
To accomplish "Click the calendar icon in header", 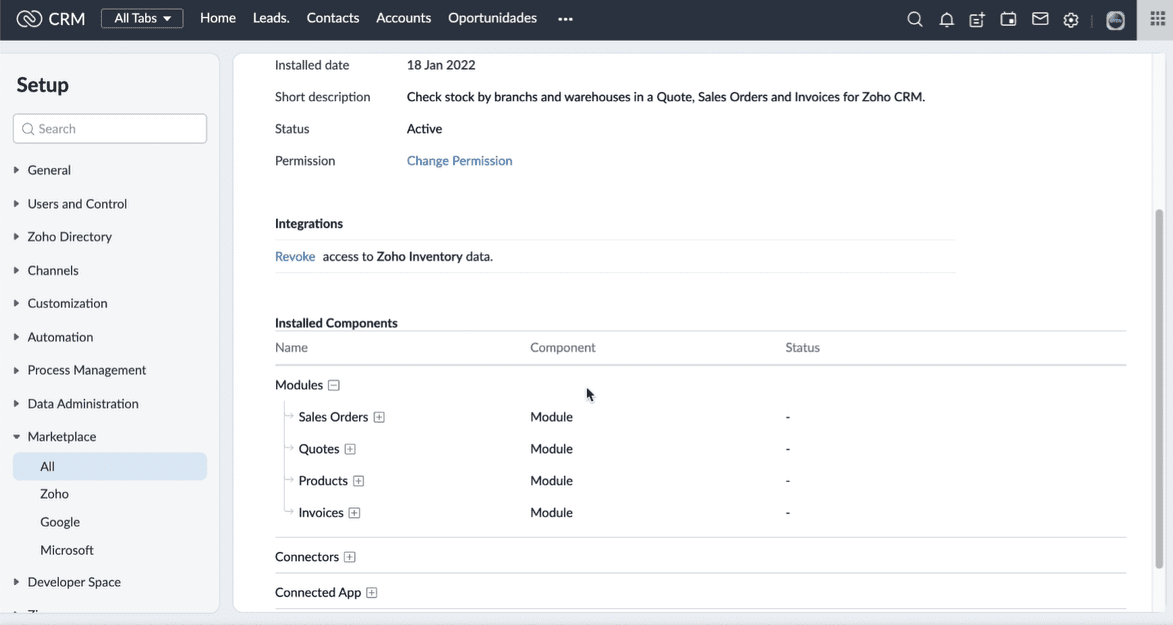I will click(1008, 19).
